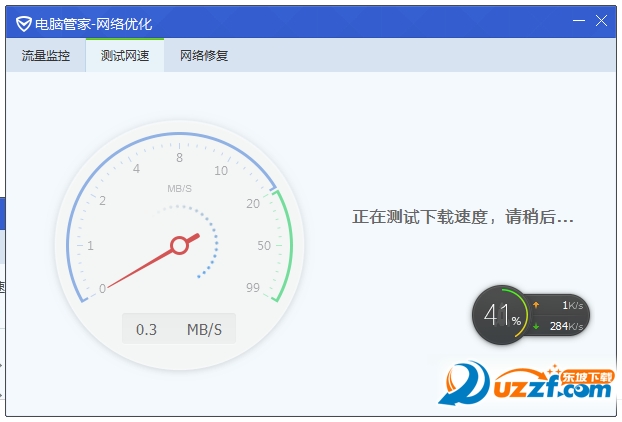Open the 网络修复 tab
Image resolution: width=622 pixels, height=422 pixels.
coord(204,56)
